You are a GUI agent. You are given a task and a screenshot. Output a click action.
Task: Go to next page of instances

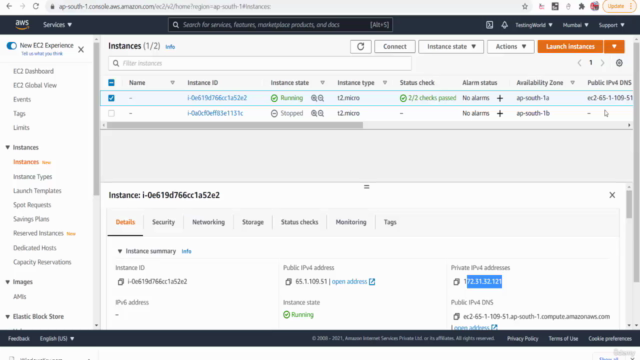pyautogui.click(x=602, y=63)
